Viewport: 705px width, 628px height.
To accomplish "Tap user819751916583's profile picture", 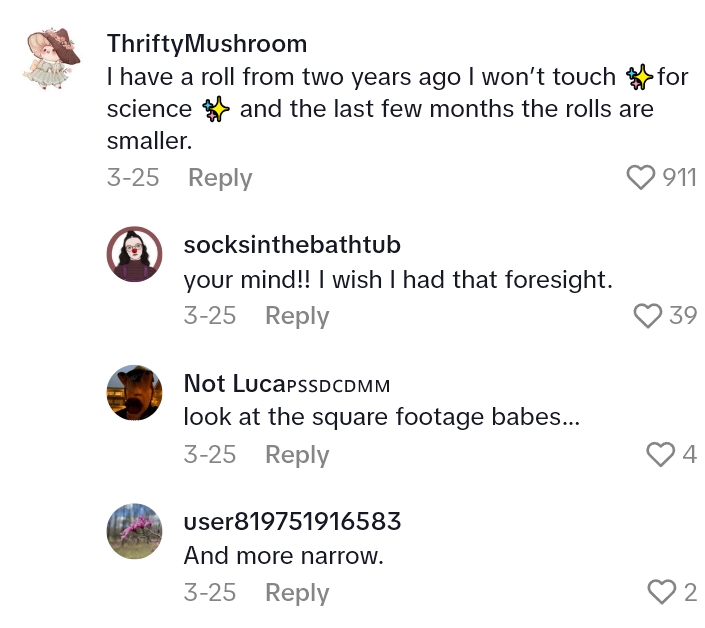I will coord(134,531).
